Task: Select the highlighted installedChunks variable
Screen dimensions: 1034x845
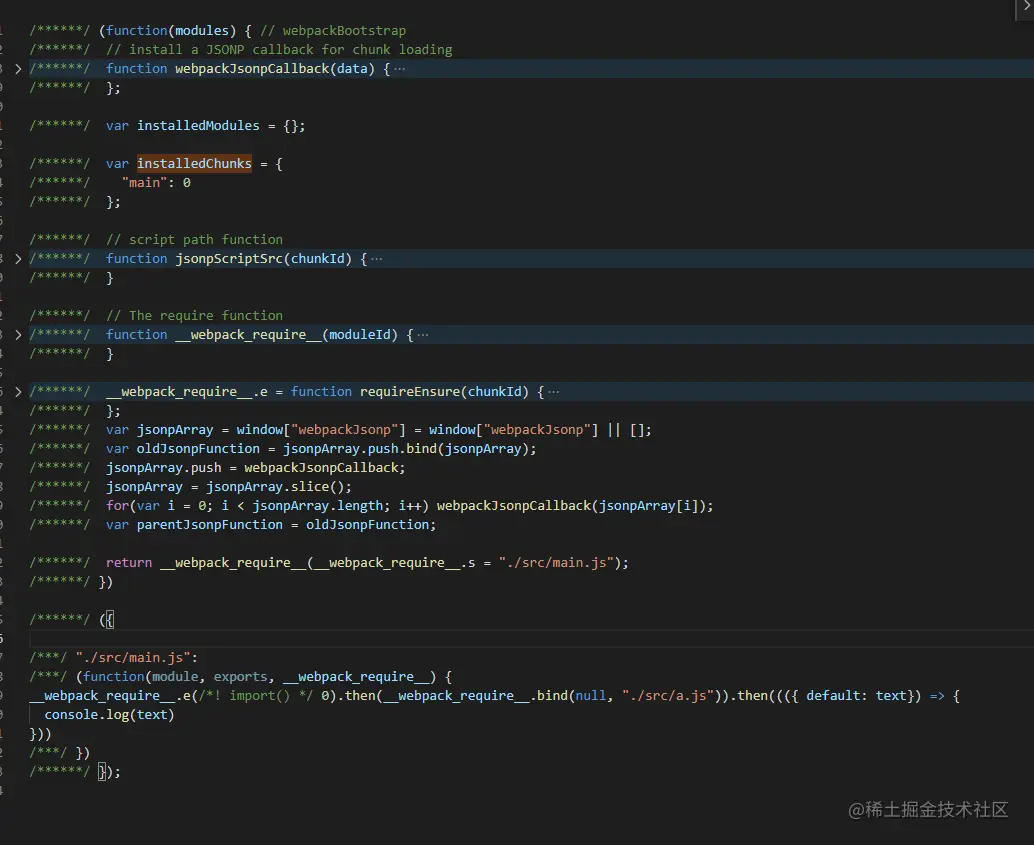Action: tap(194, 163)
